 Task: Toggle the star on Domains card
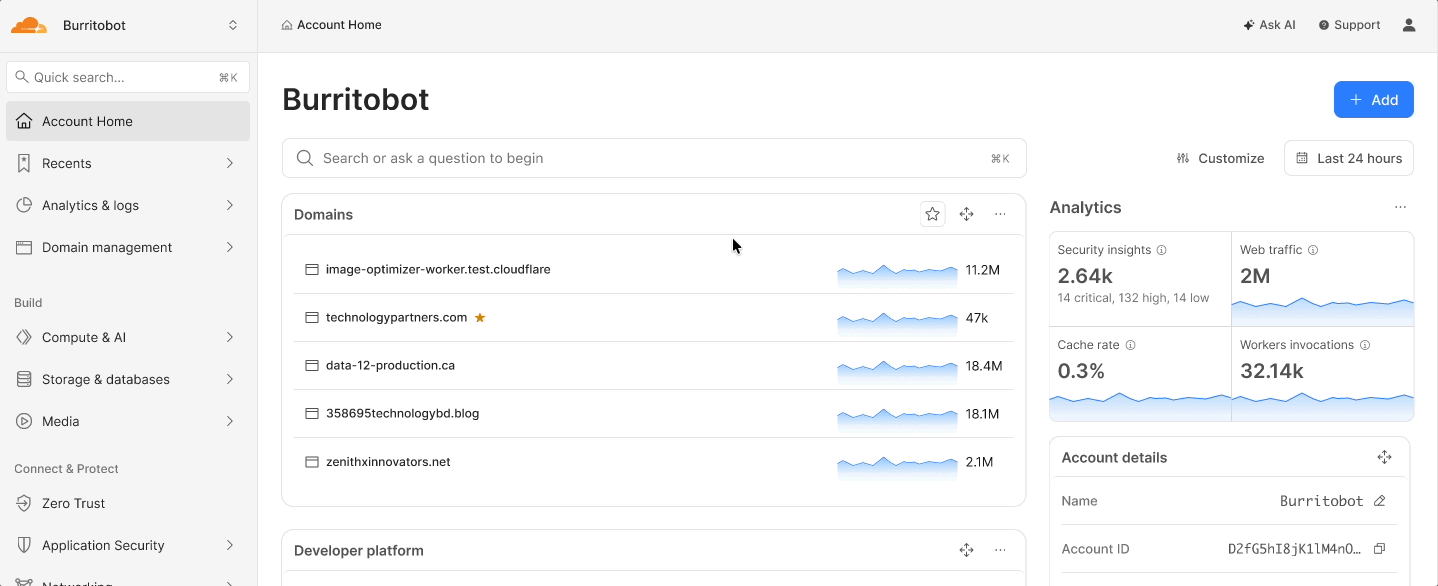(x=933, y=214)
